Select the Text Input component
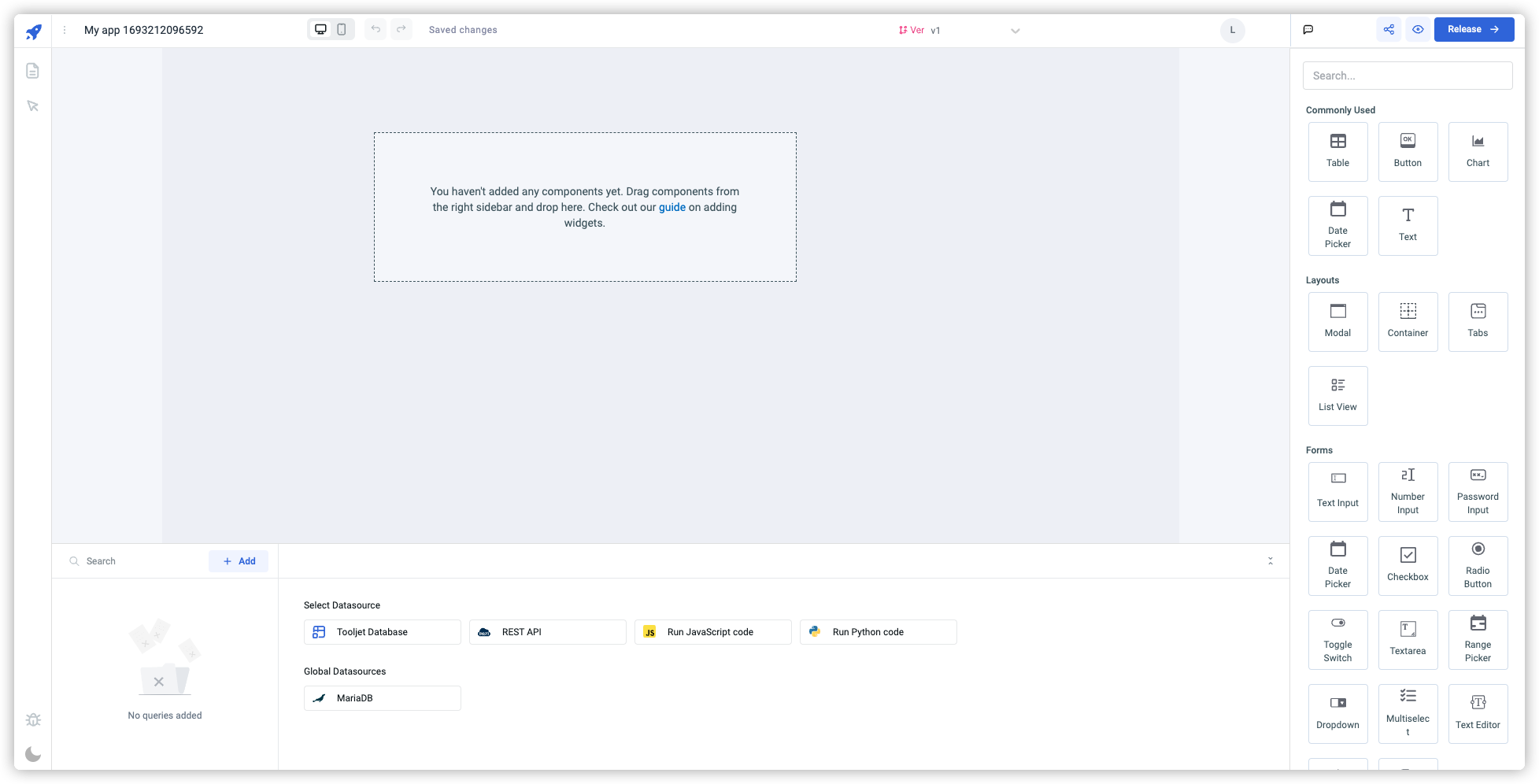 pyautogui.click(x=1337, y=491)
